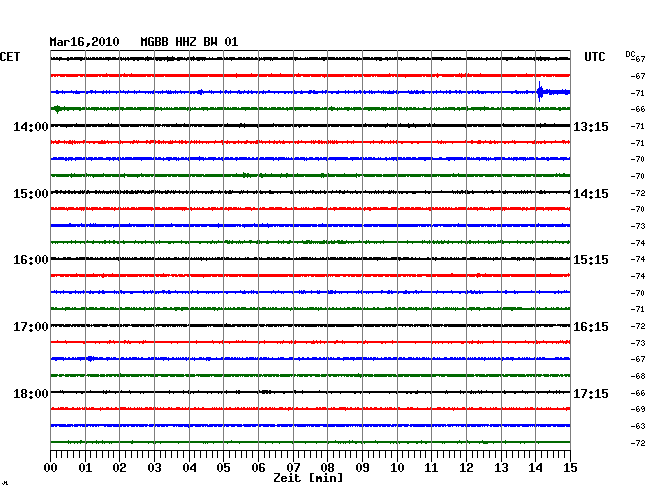Click minute 13 on the time axis
The image size is (650, 494).
click(x=501, y=468)
